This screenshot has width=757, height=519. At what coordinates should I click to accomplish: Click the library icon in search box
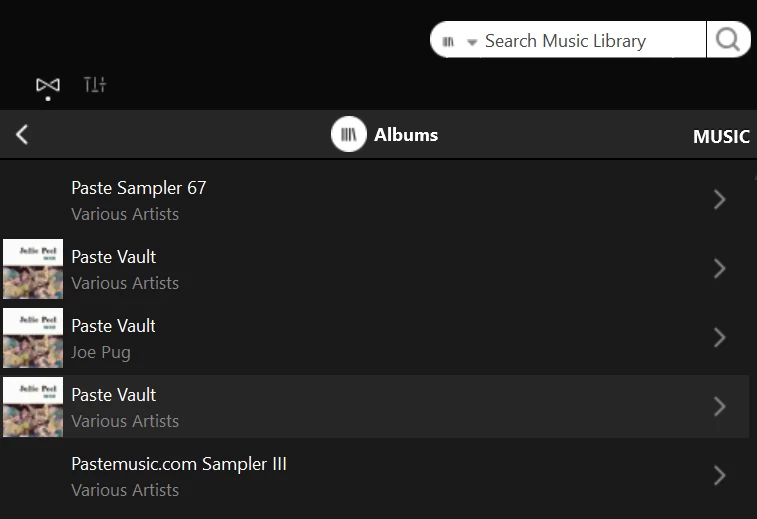pyautogui.click(x=449, y=42)
